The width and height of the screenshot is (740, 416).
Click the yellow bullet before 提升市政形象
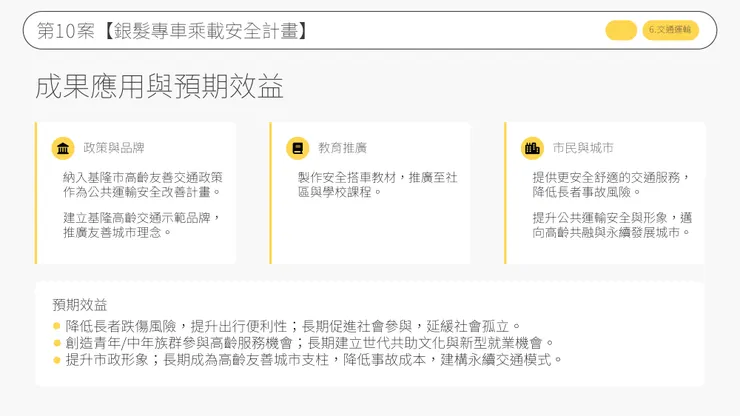tap(57, 360)
